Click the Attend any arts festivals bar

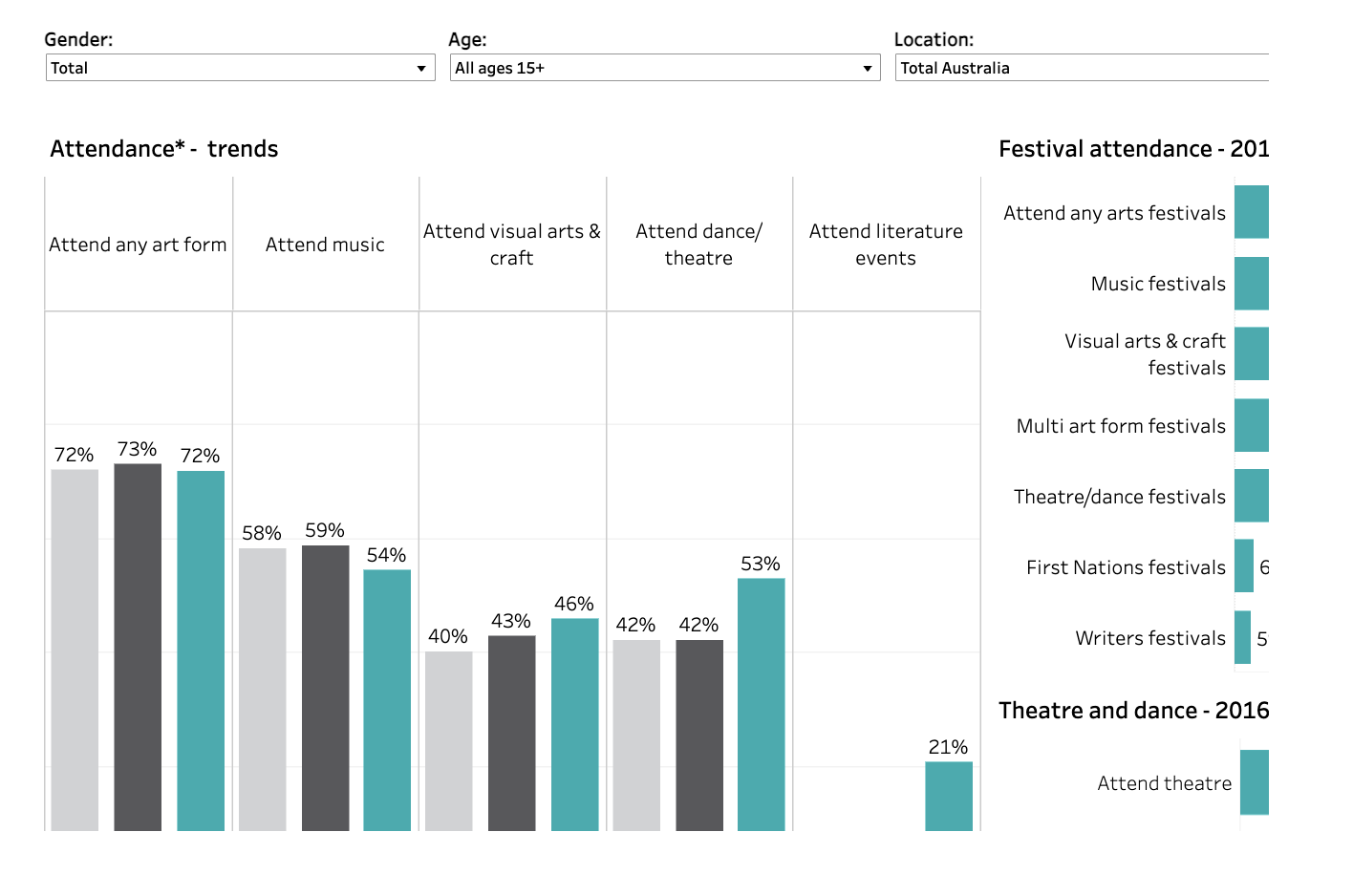pyautogui.click(x=1251, y=212)
